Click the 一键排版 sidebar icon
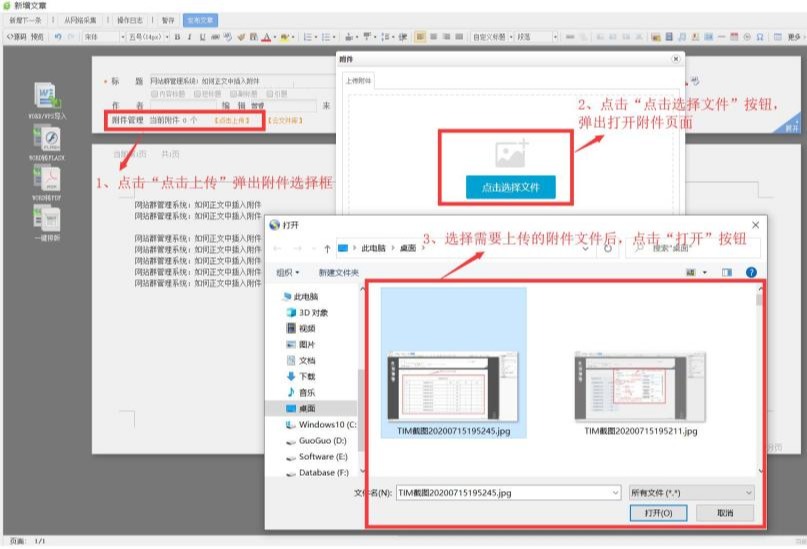The width and height of the screenshot is (807, 549). coord(47,220)
